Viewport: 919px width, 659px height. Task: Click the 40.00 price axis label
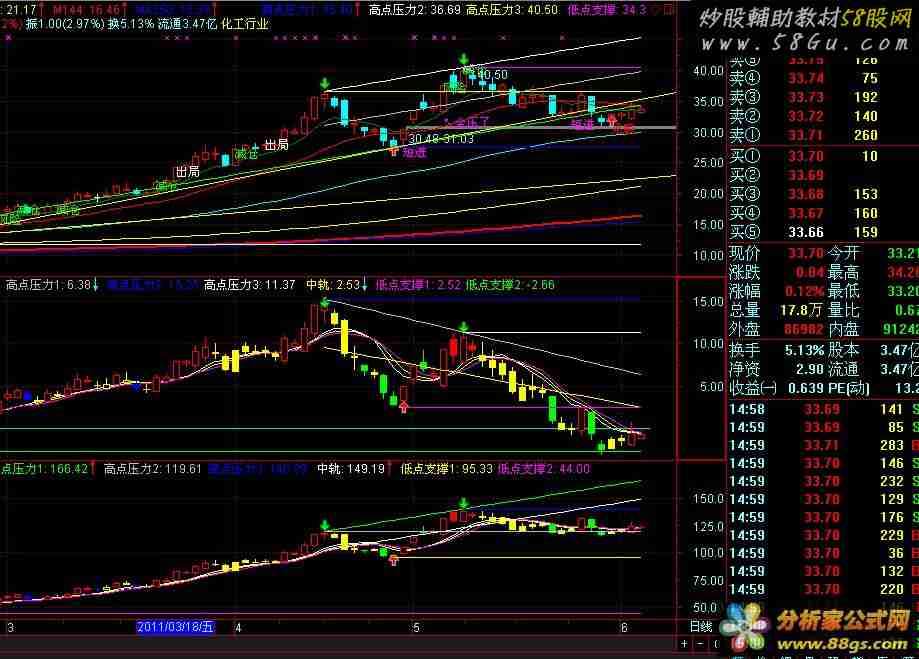coord(708,71)
